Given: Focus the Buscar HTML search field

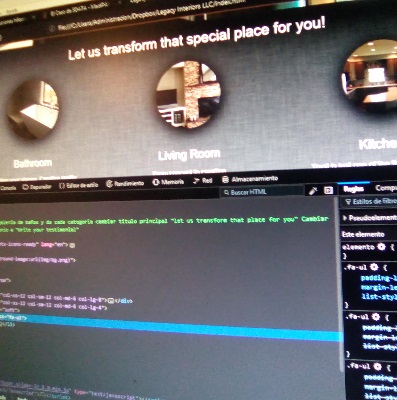Looking at the screenshot, I should coord(262,192).
